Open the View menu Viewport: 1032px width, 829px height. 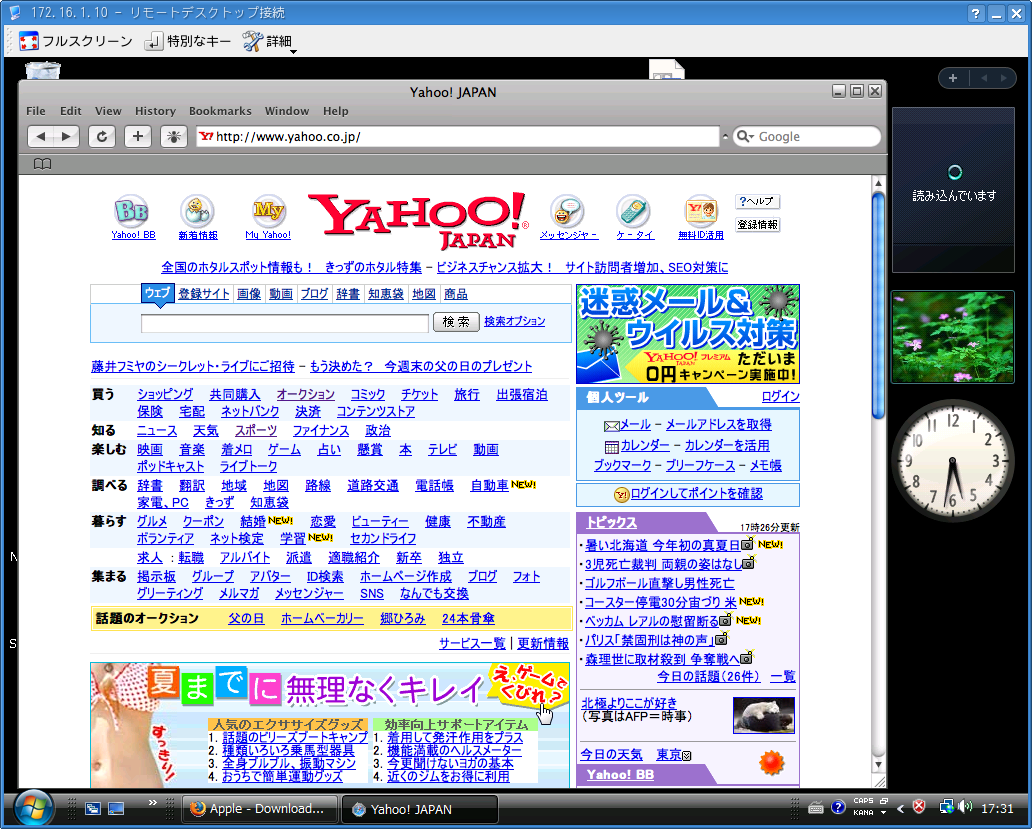click(108, 111)
